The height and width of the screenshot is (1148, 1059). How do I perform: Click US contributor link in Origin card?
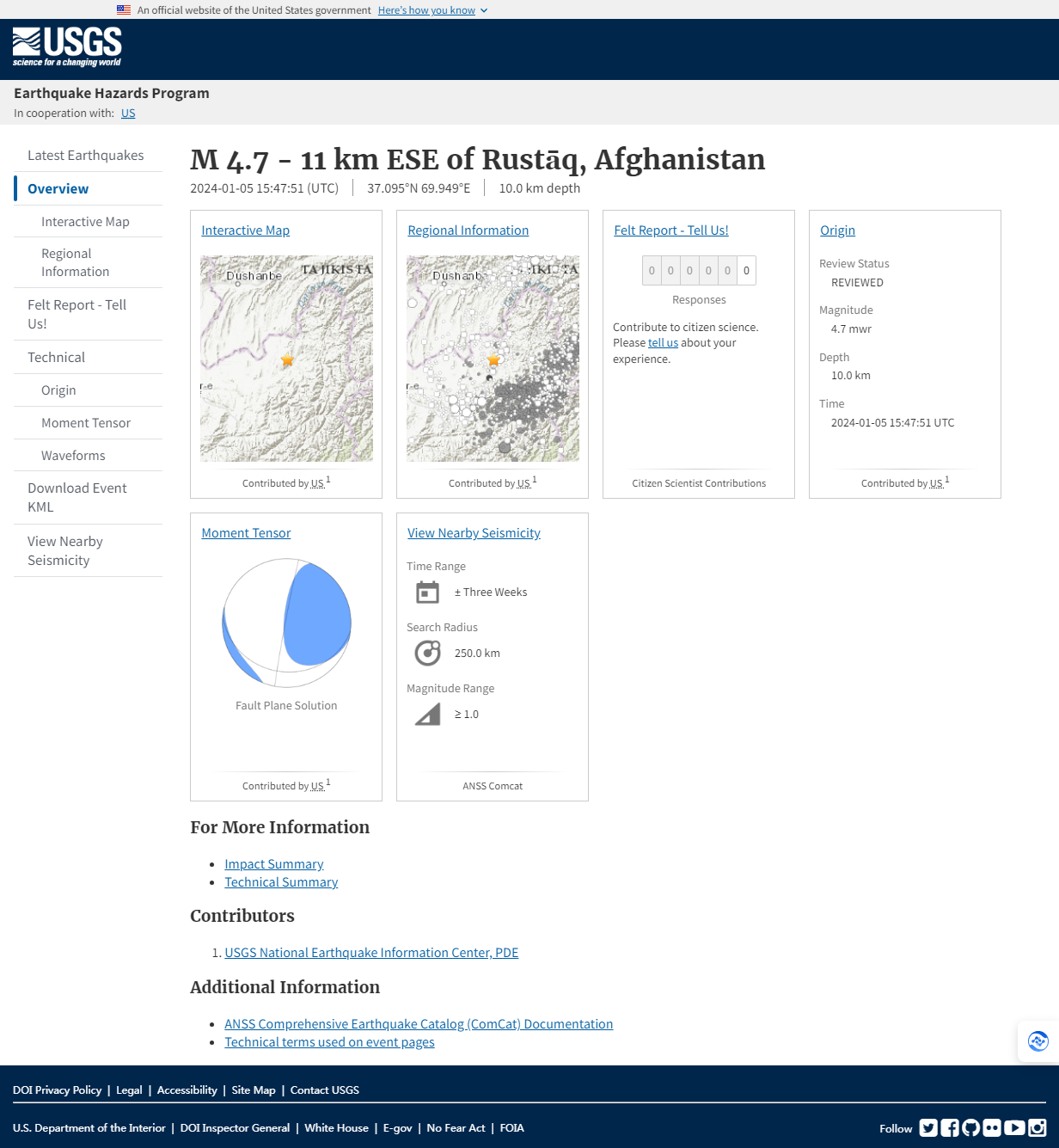pos(936,484)
